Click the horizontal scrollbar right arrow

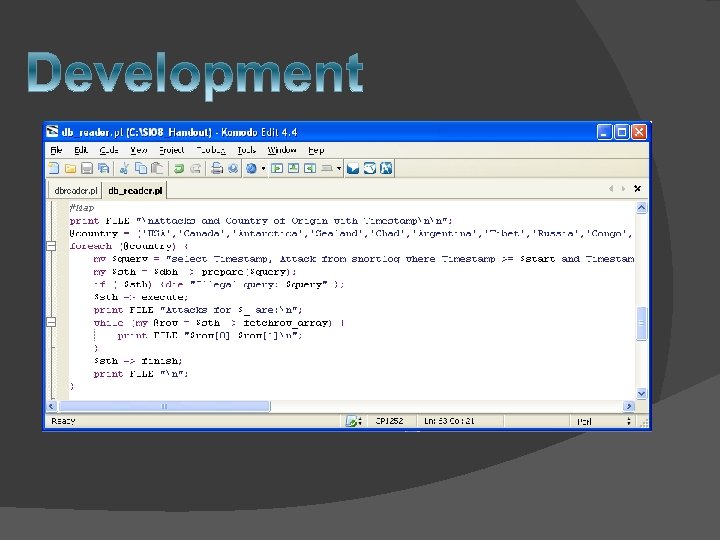pyautogui.click(x=629, y=406)
